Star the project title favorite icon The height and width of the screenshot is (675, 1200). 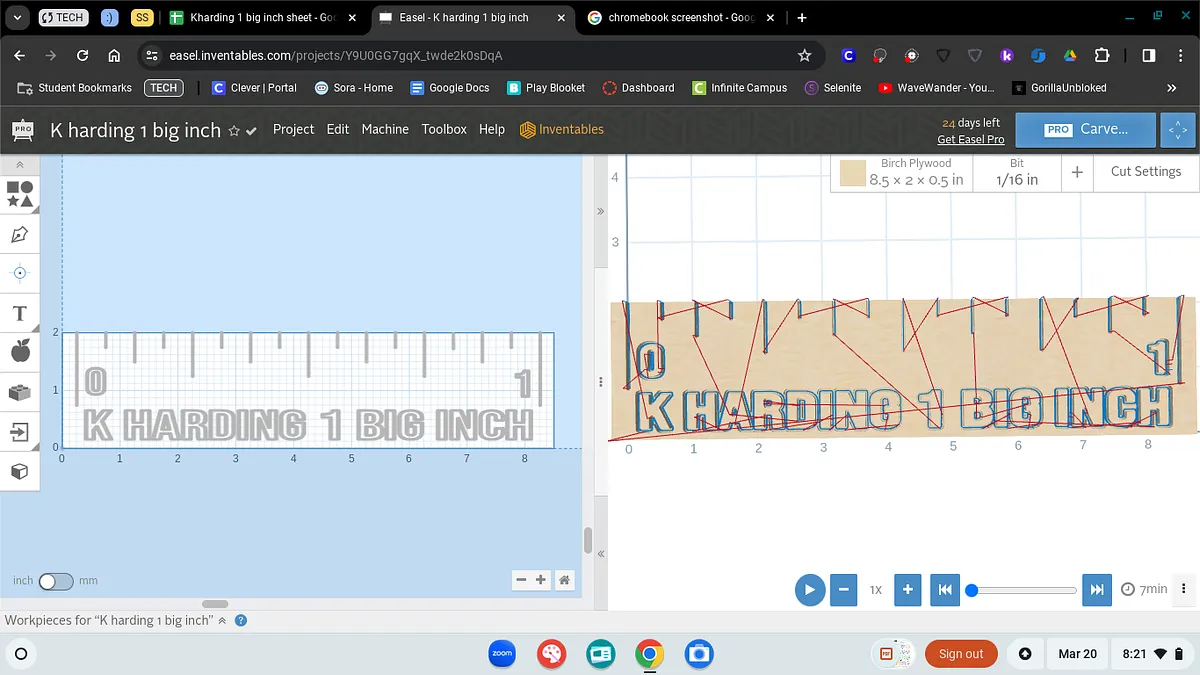pos(234,131)
